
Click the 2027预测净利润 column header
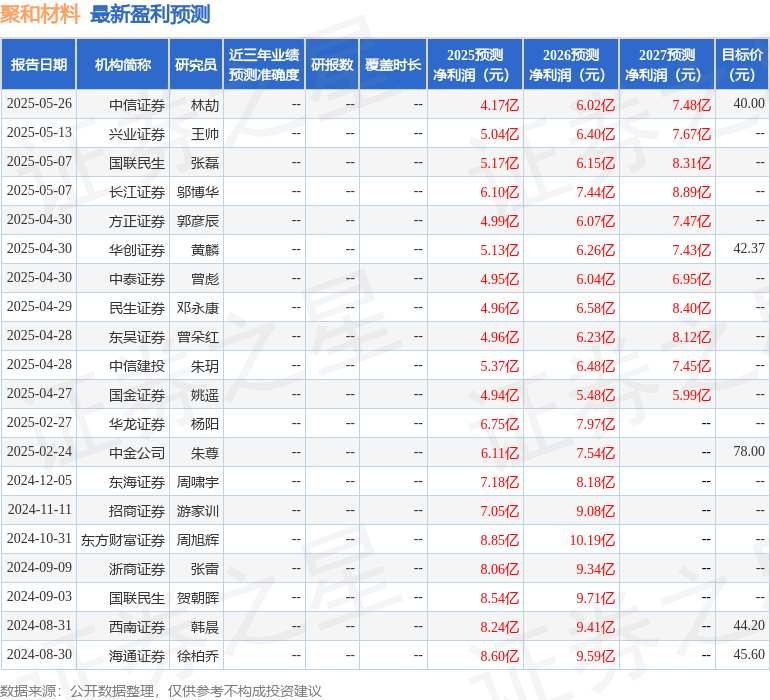(667, 64)
